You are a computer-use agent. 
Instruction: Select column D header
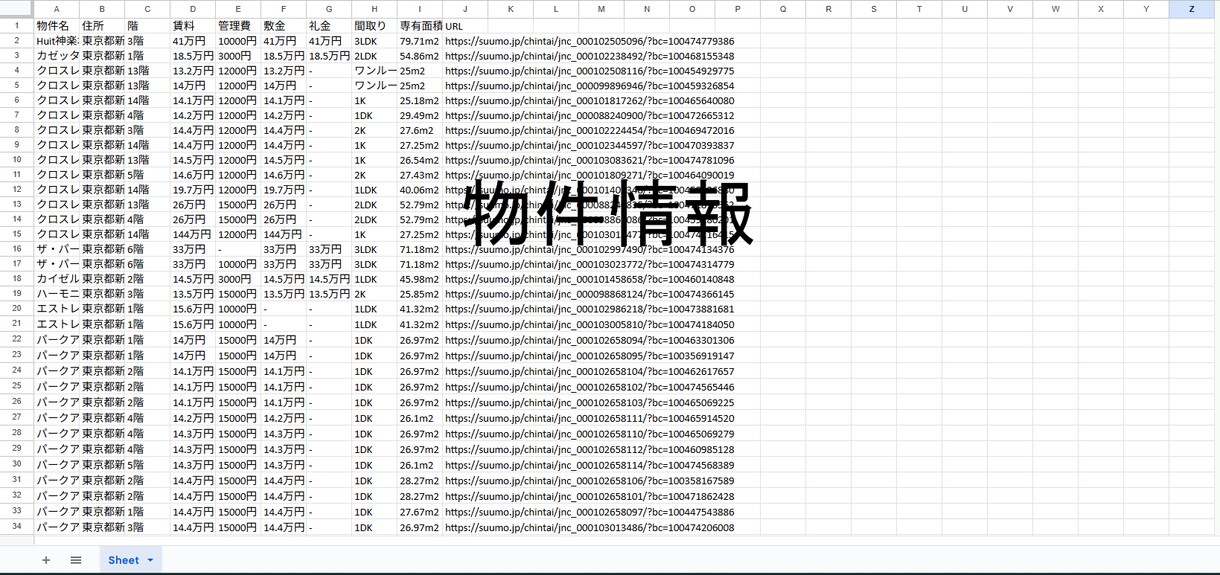(192, 9)
